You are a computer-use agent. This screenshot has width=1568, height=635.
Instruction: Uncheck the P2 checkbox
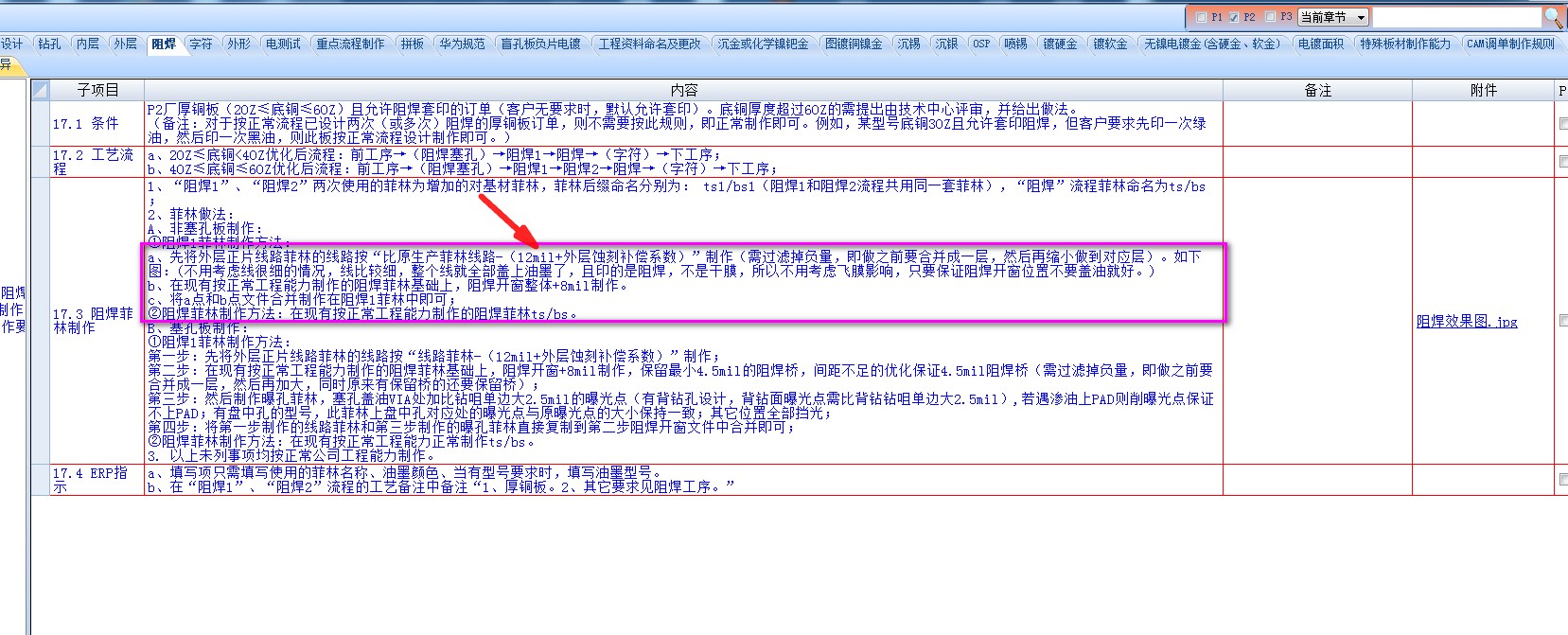(x=1234, y=17)
